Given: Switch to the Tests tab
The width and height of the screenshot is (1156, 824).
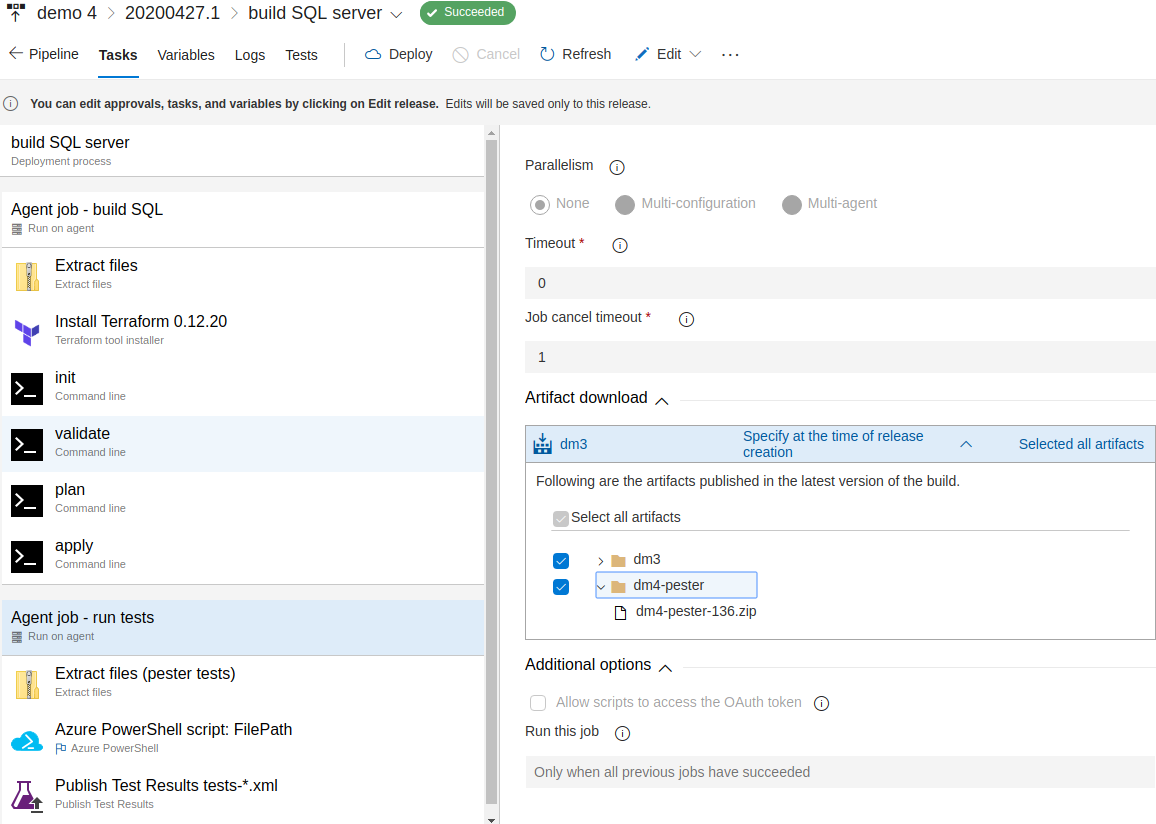Looking at the screenshot, I should pyautogui.click(x=302, y=55).
